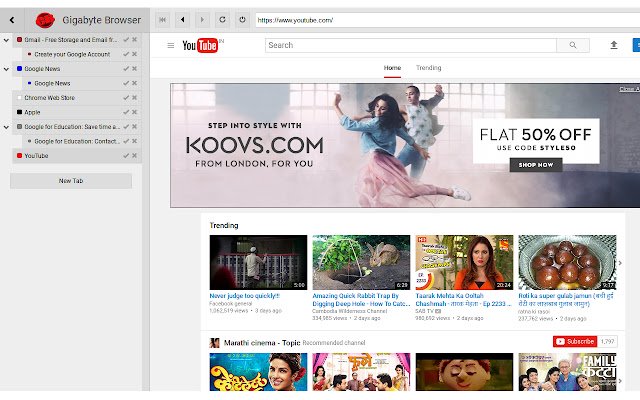
Task: Open Create your Google Account tab
Action: point(72,54)
